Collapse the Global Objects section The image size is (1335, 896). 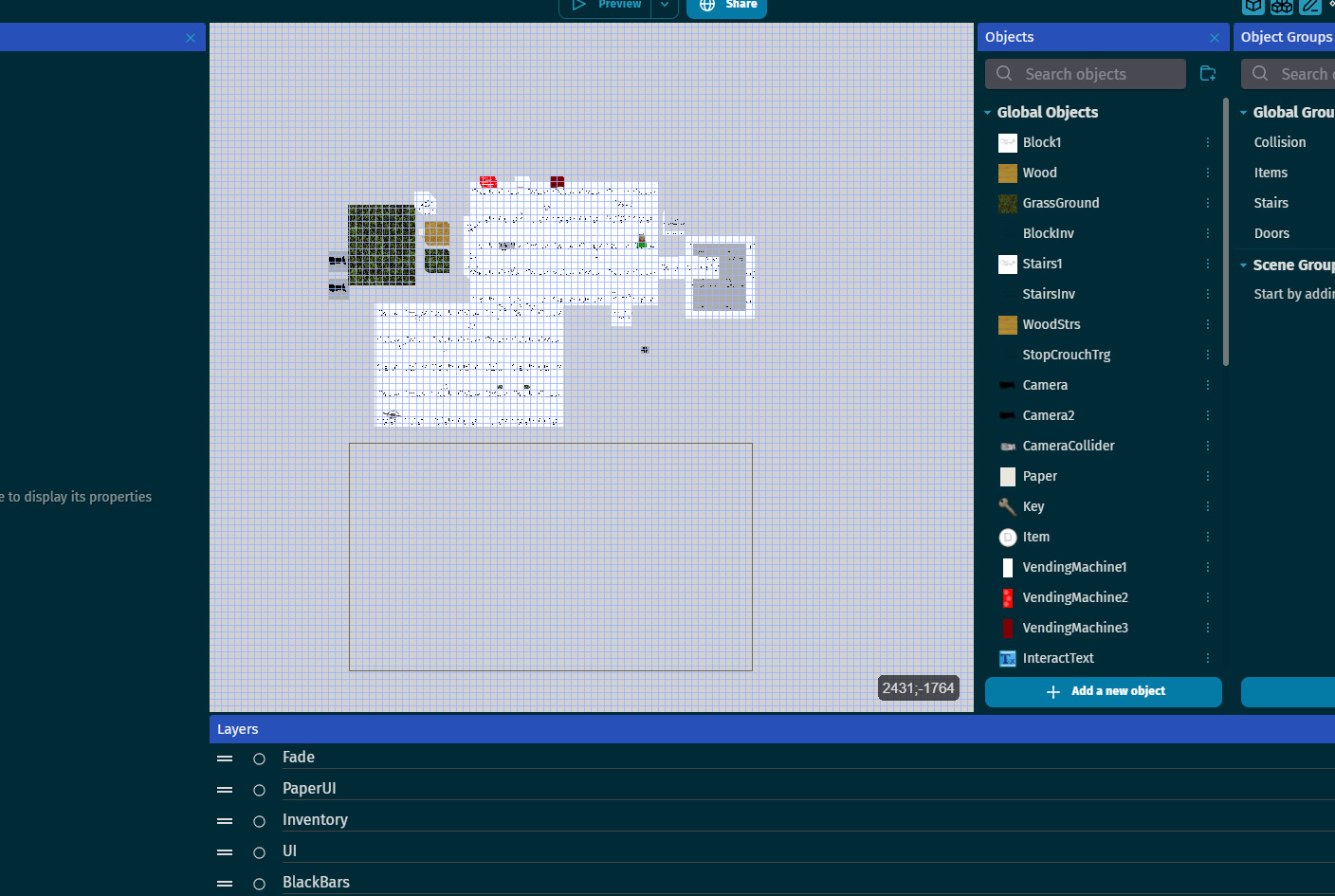987,112
